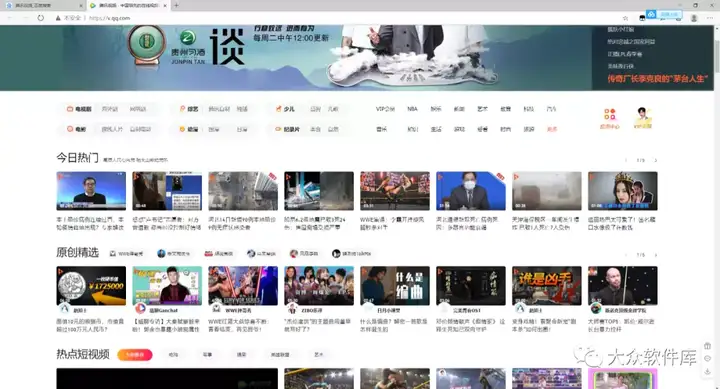Image resolution: width=720 pixels, height=389 pixels.
Task: Go to next page of 原创精选
Action: click(x=655, y=255)
